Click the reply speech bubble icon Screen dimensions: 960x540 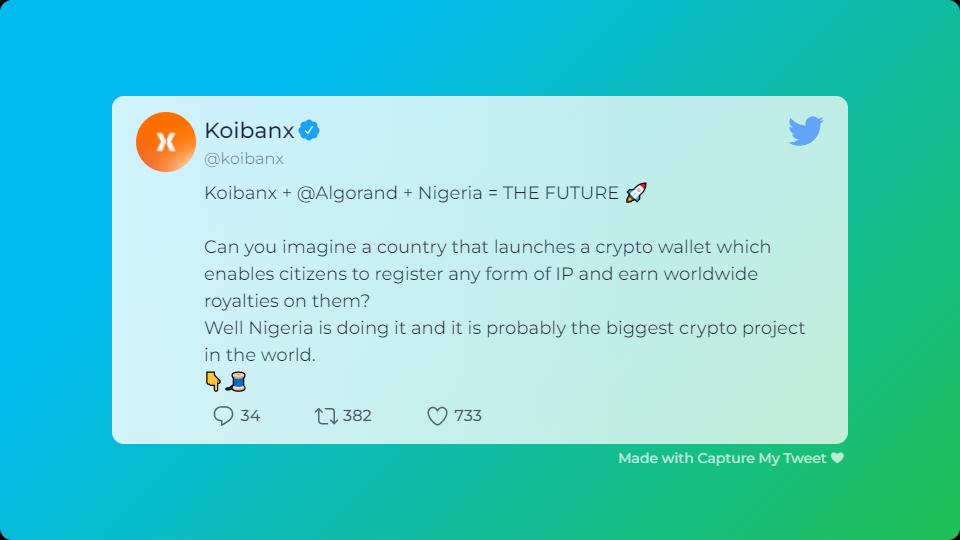(223, 416)
